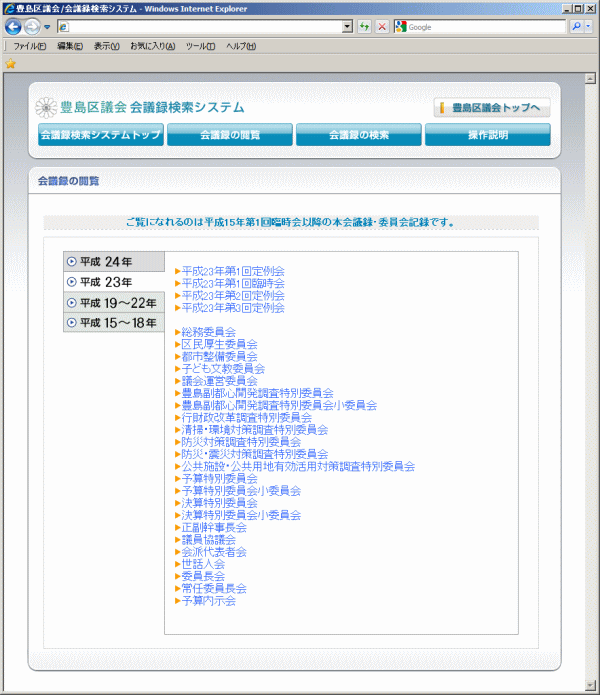
Task: Click the 豊島区議会トップへ button
Action: pyautogui.click(x=492, y=108)
